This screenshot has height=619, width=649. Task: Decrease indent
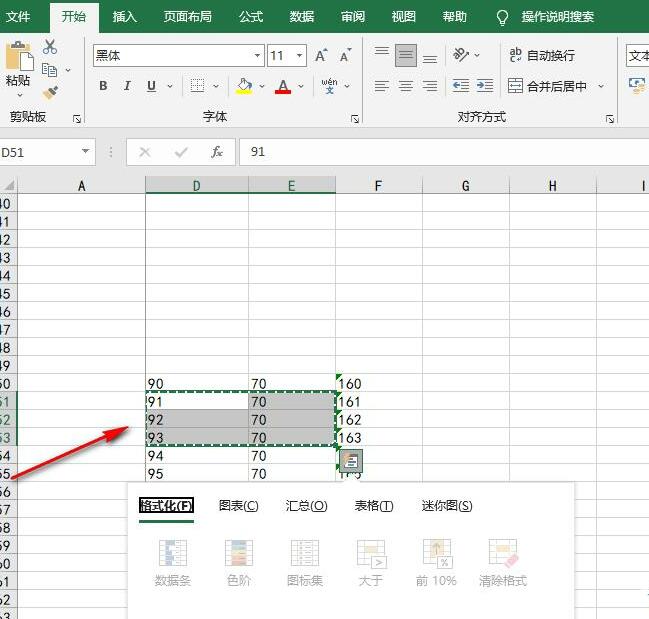461,86
